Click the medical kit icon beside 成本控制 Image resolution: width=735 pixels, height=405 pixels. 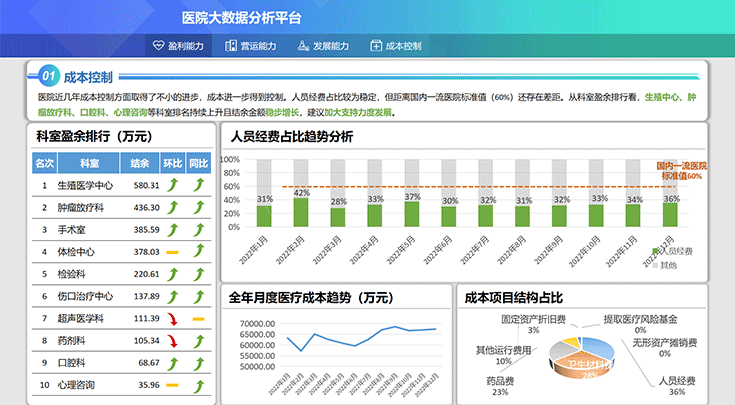[x=376, y=46]
